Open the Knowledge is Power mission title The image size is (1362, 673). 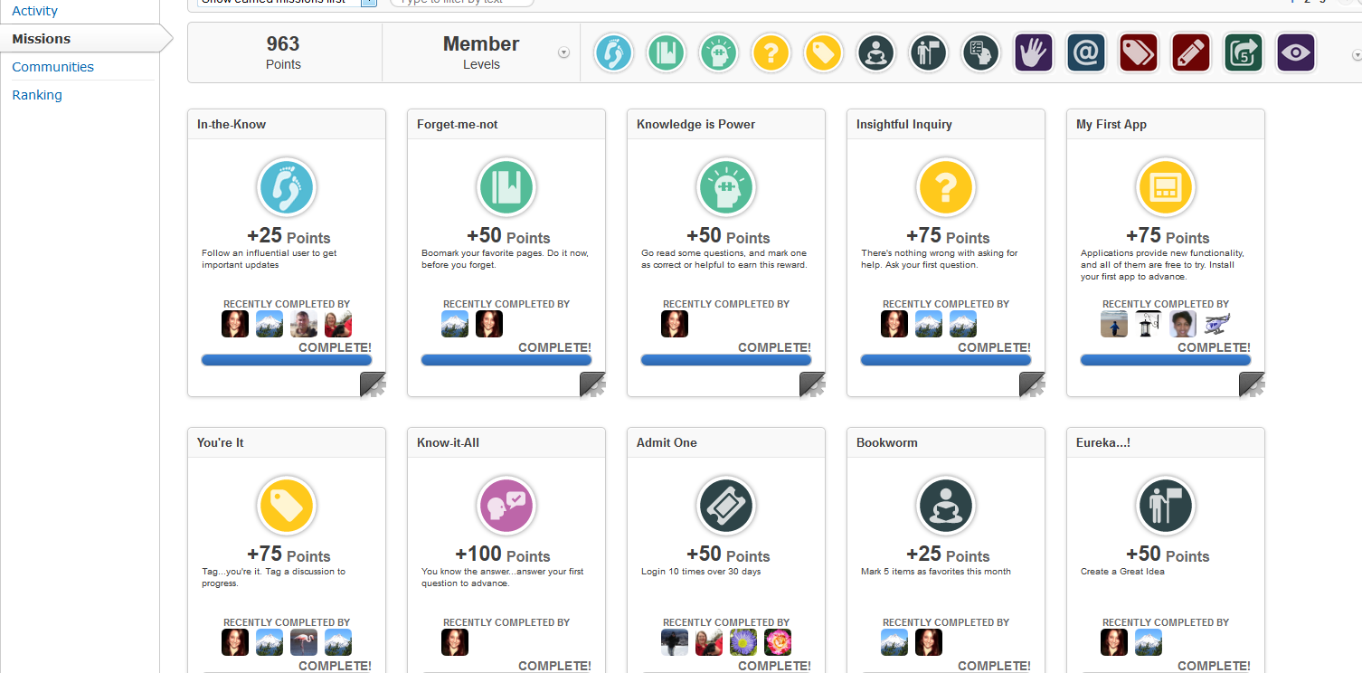pyautogui.click(x=696, y=124)
